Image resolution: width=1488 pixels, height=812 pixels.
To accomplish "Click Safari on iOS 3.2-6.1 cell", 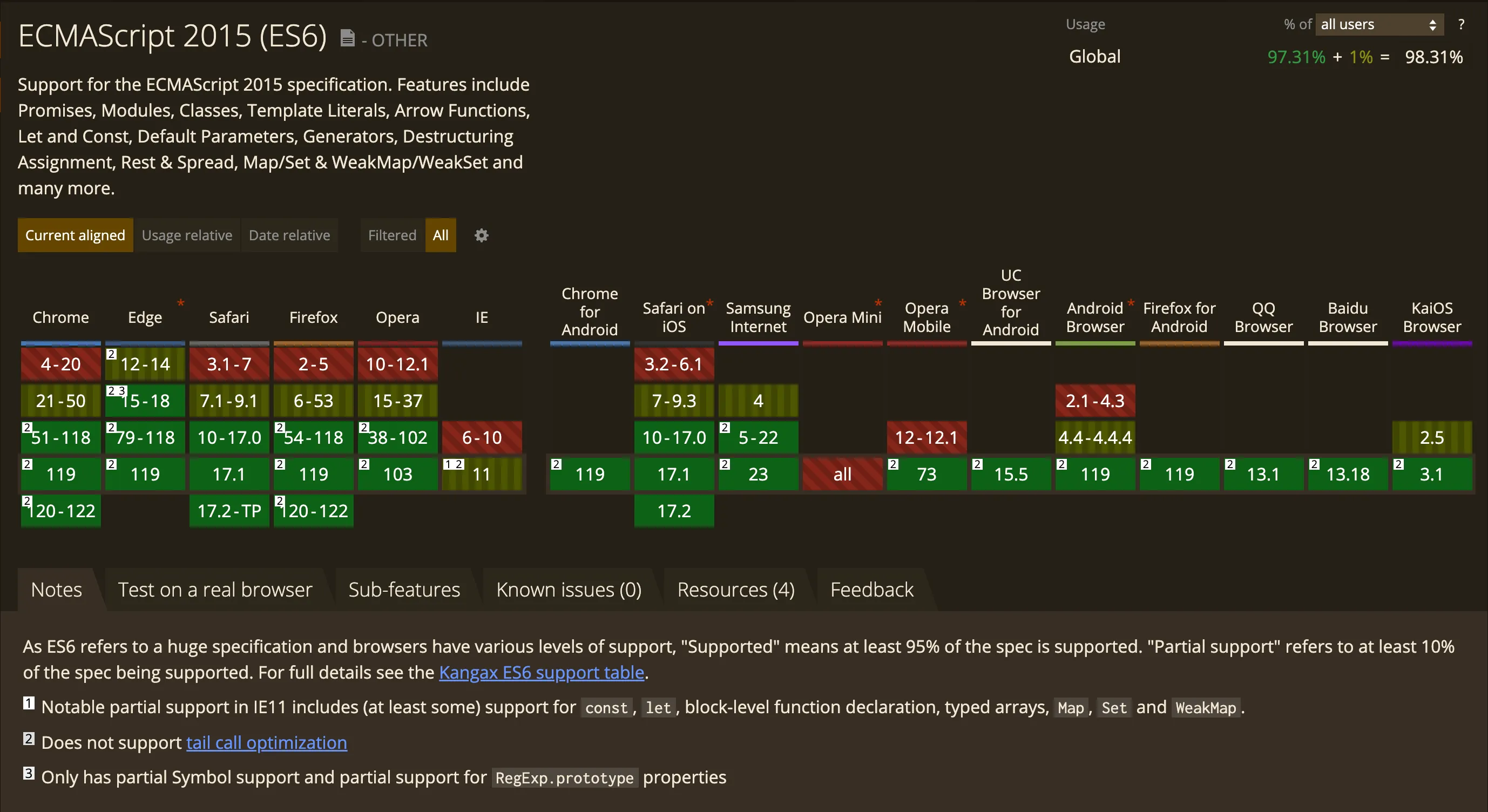I will pos(674,364).
